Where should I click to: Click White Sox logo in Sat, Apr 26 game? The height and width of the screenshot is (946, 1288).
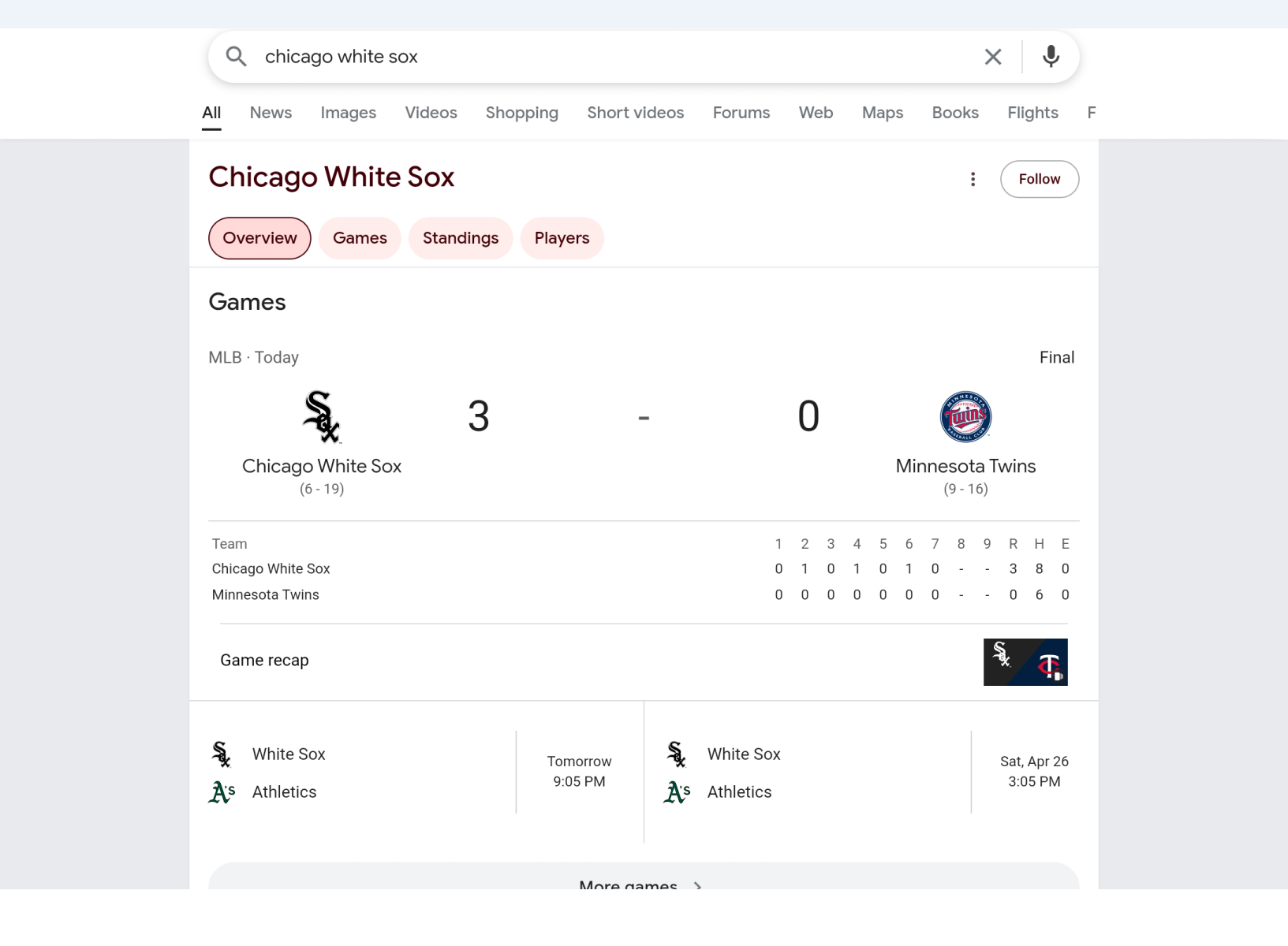tap(677, 754)
